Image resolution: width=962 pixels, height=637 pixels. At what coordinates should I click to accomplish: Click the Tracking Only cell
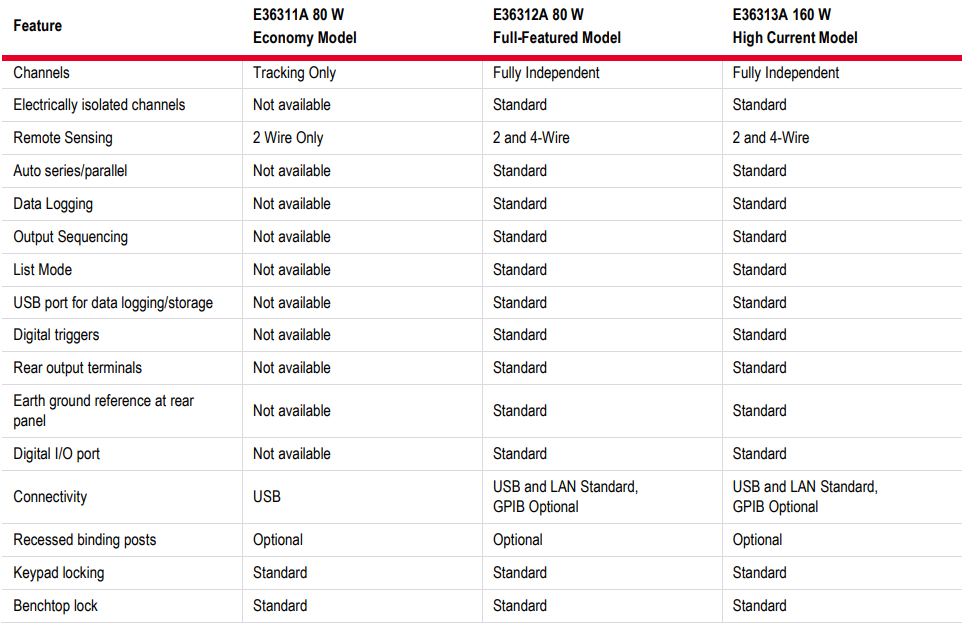[294, 73]
